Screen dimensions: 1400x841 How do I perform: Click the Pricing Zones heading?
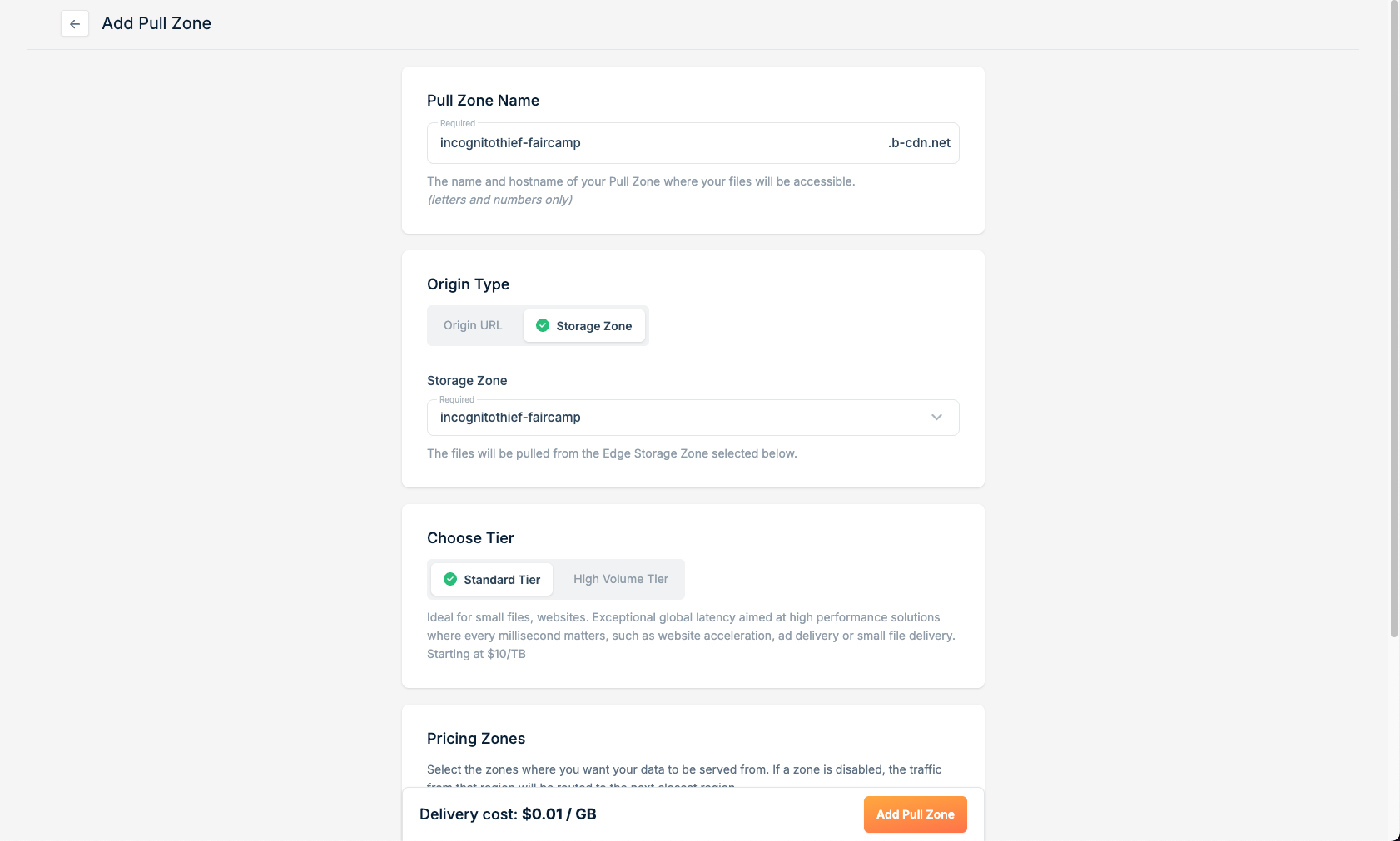476,739
